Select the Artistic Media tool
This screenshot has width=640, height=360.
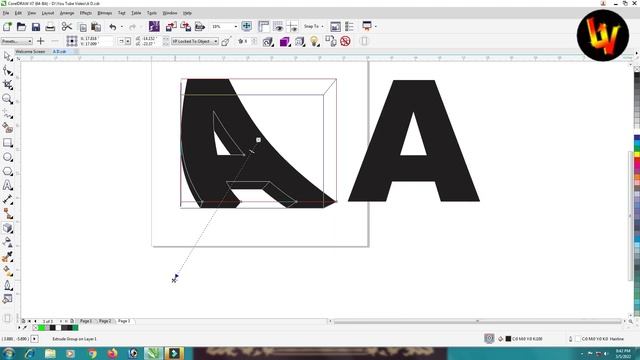pos(7,128)
